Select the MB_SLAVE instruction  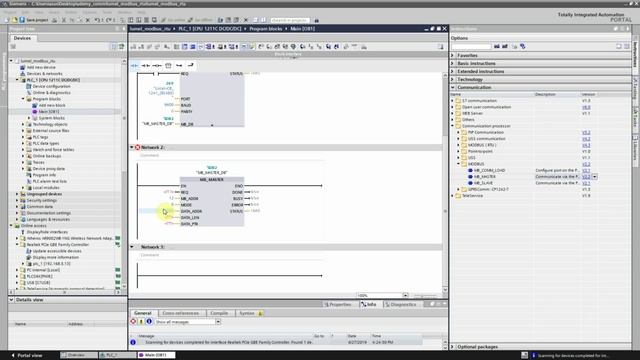tap(483, 183)
